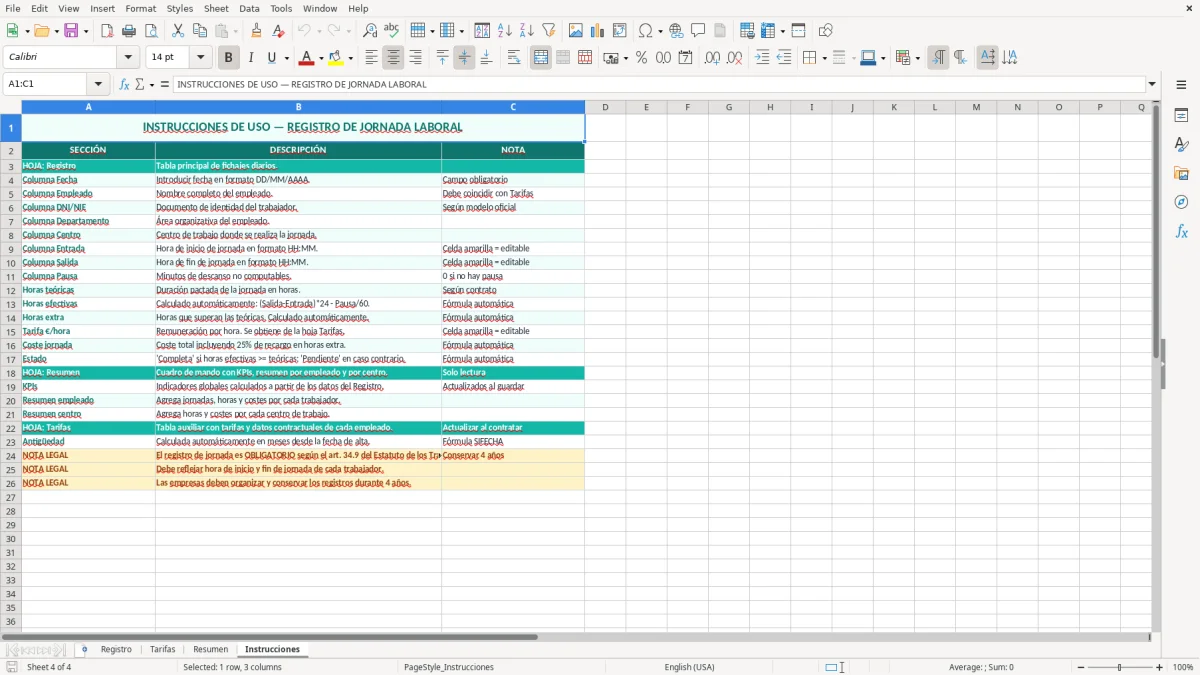Open the Styles menu
1200x675 pixels.
click(180, 8)
